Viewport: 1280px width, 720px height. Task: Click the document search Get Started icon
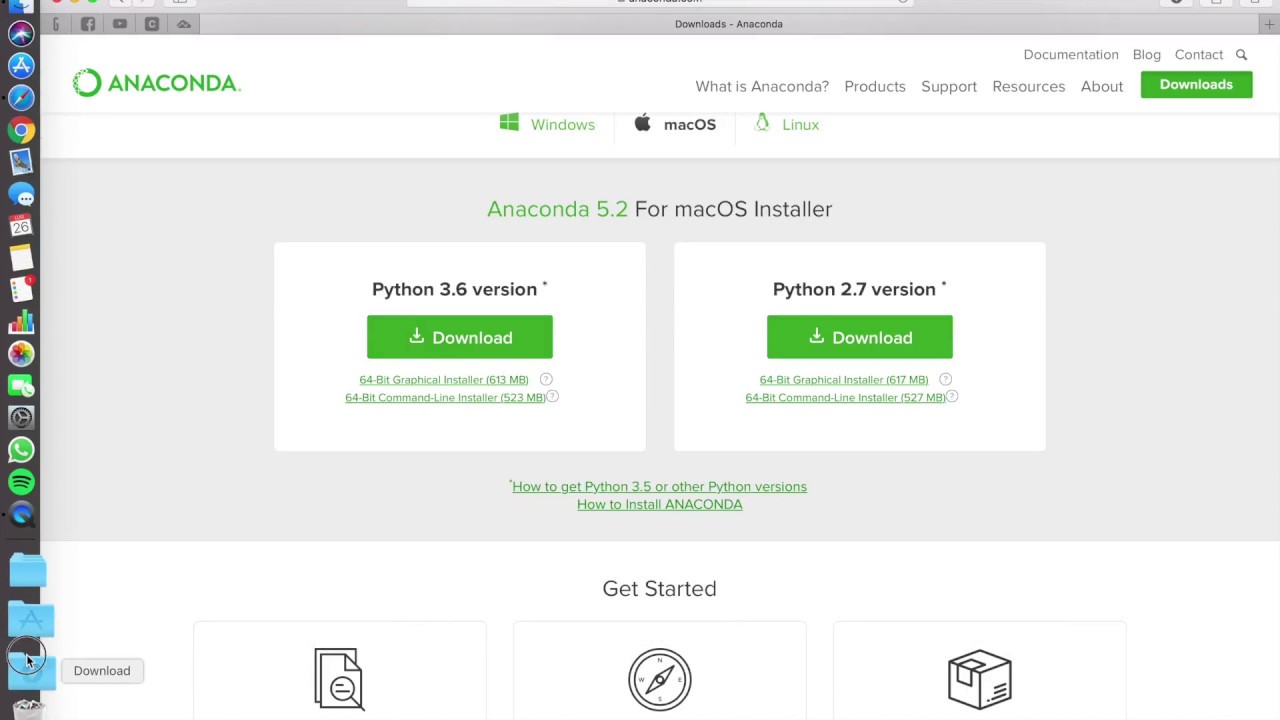(339, 679)
